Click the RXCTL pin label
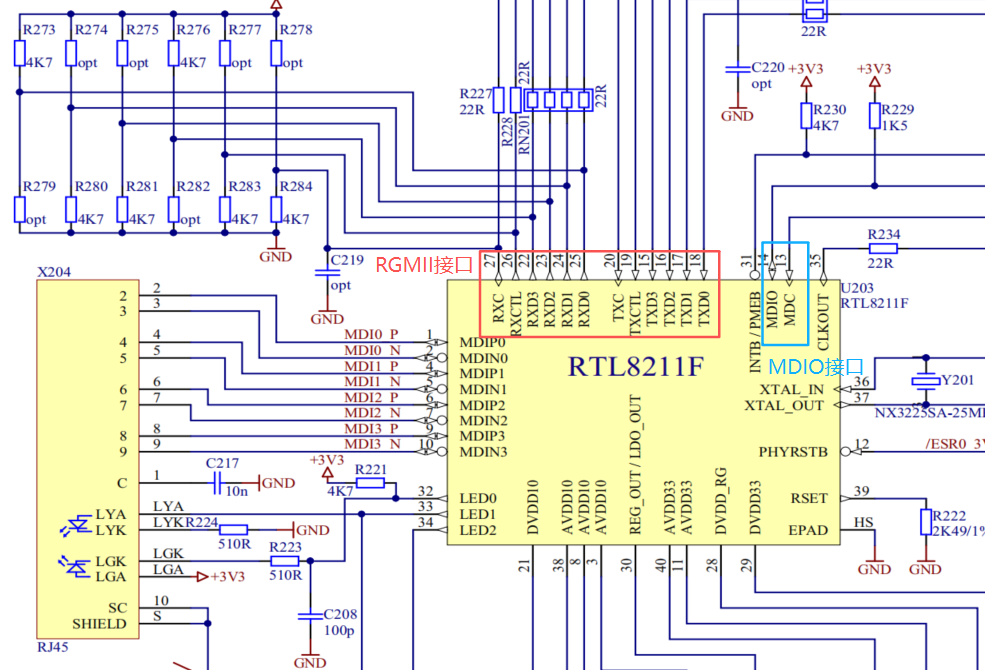Viewport: 985px width, 670px height. pyautogui.click(x=516, y=315)
